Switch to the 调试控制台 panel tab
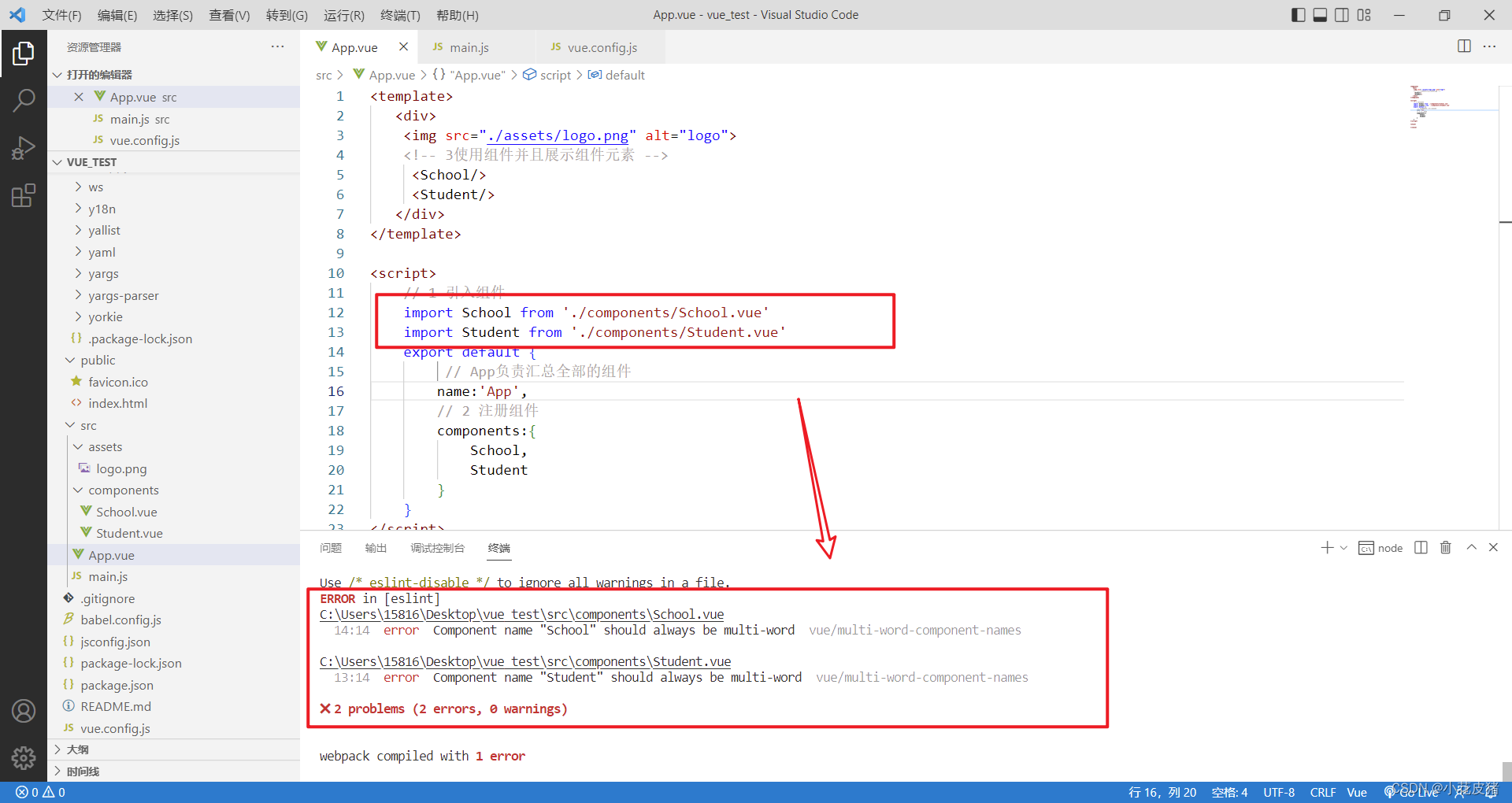The height and width of the screenshot is (803, 1512). click(x=437, y=548)
